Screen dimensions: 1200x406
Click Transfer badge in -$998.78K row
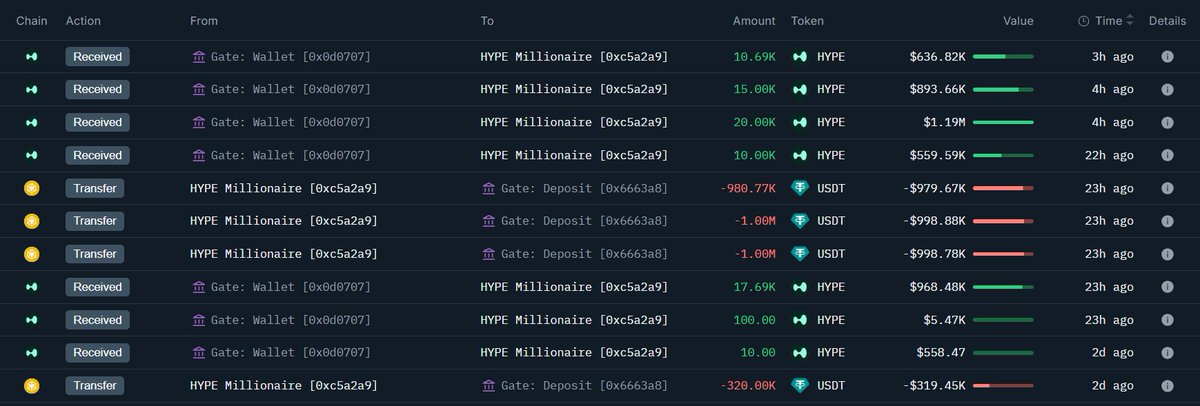click(95, 255)
